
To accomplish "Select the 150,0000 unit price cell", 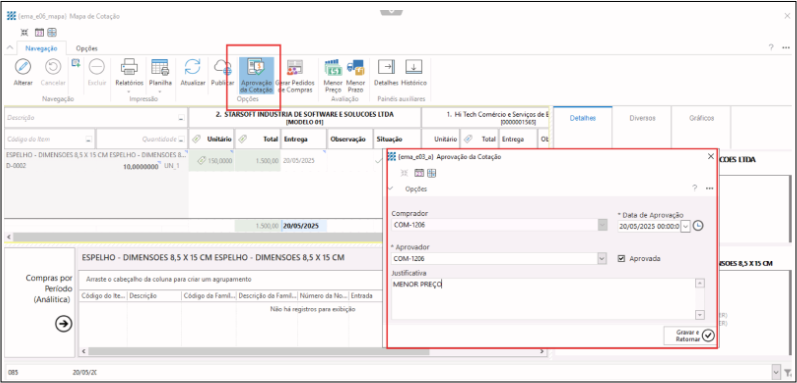I will [x=211, y=160].
